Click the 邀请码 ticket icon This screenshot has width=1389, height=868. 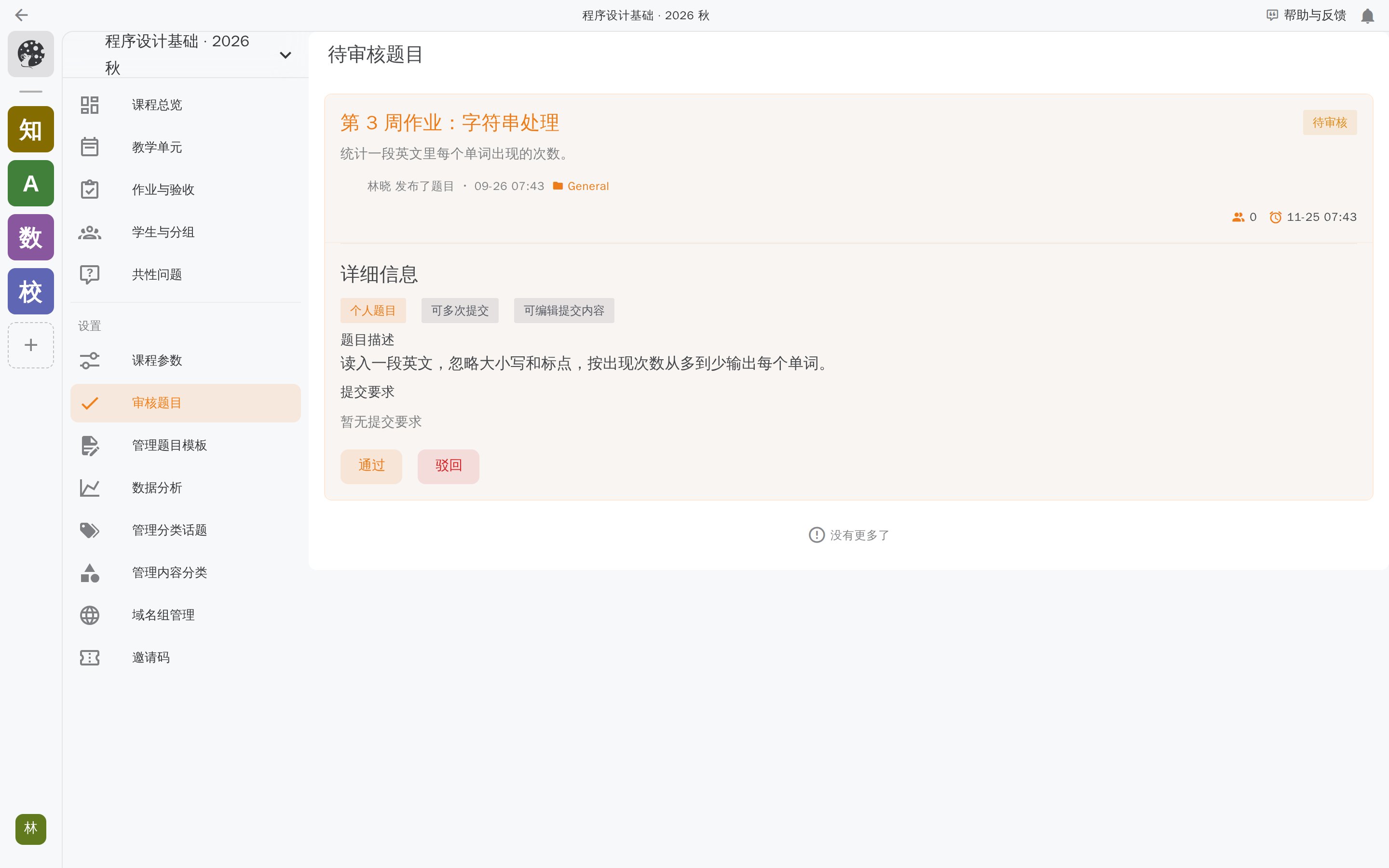pyautogui.click(x=90, y=658)
